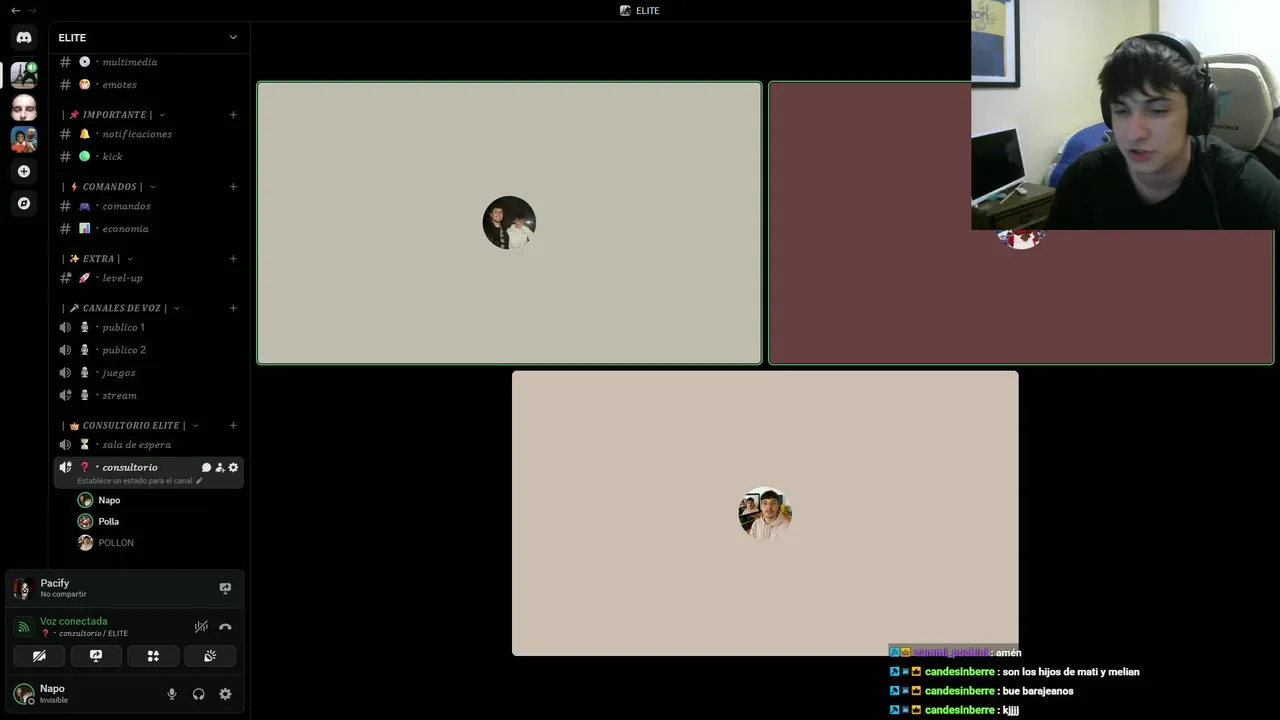Create channel in IMPORTANTE category
1280x720 pixels.
(233, 115)
